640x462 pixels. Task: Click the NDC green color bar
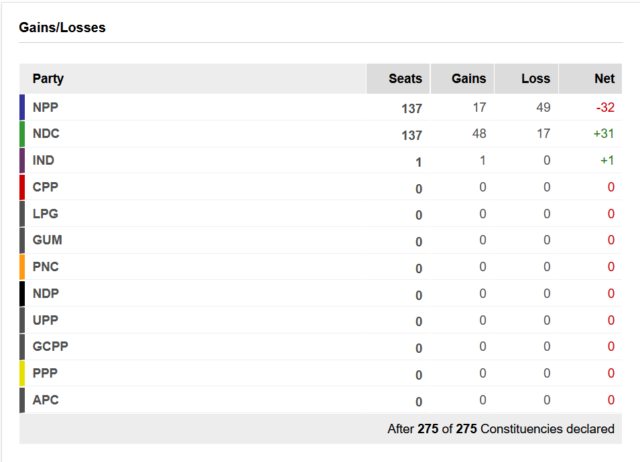pos(22,134)
